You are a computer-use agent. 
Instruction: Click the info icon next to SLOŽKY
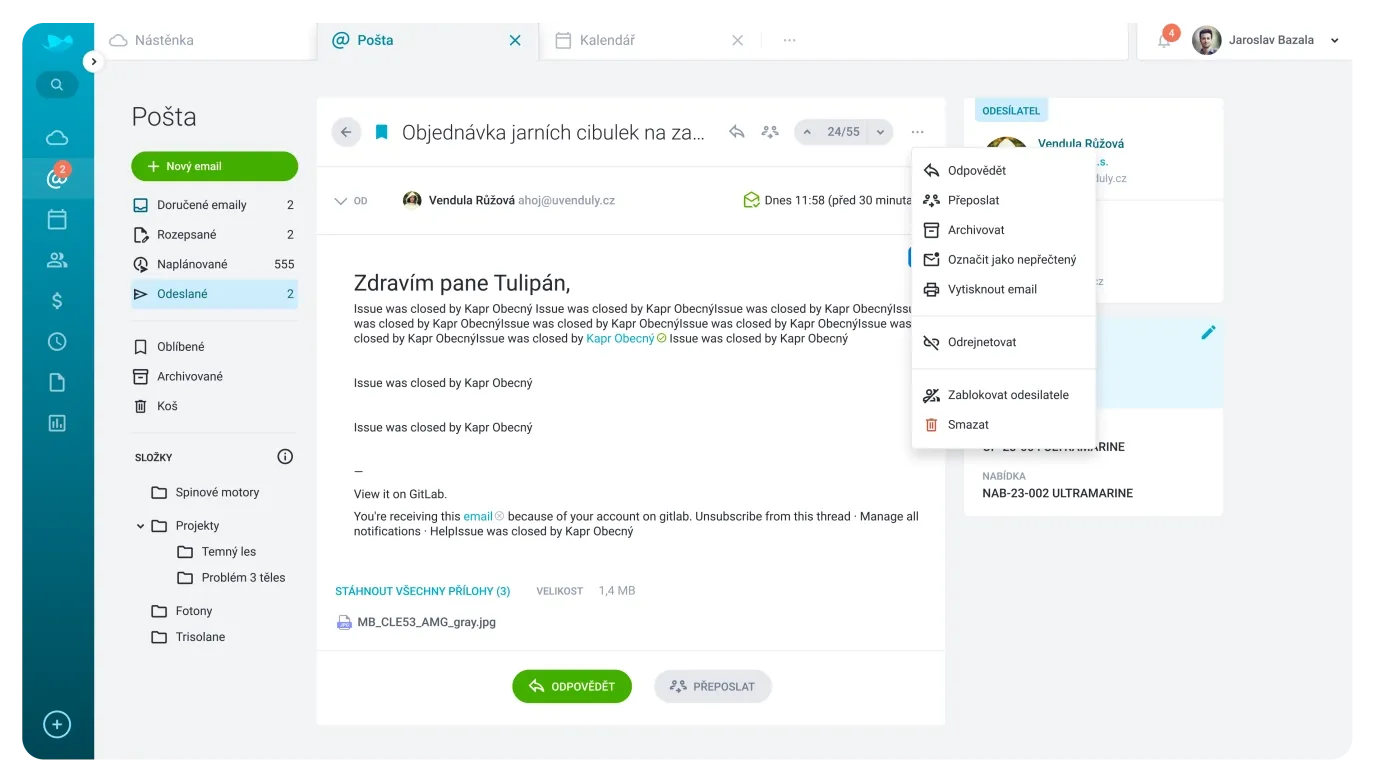tap(285, 457)
